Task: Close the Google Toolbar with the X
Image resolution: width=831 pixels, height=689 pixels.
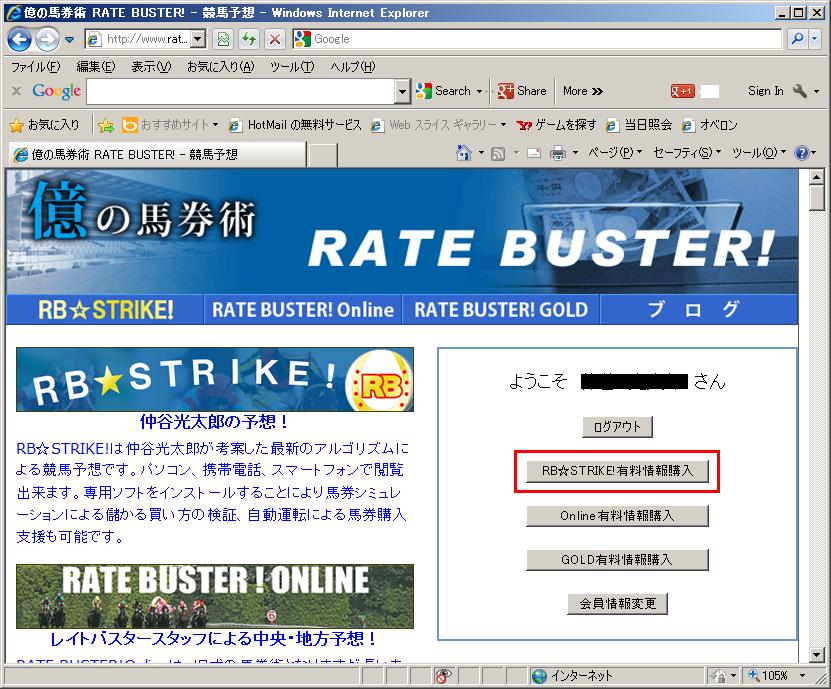Action: click(x=16, y=91)
